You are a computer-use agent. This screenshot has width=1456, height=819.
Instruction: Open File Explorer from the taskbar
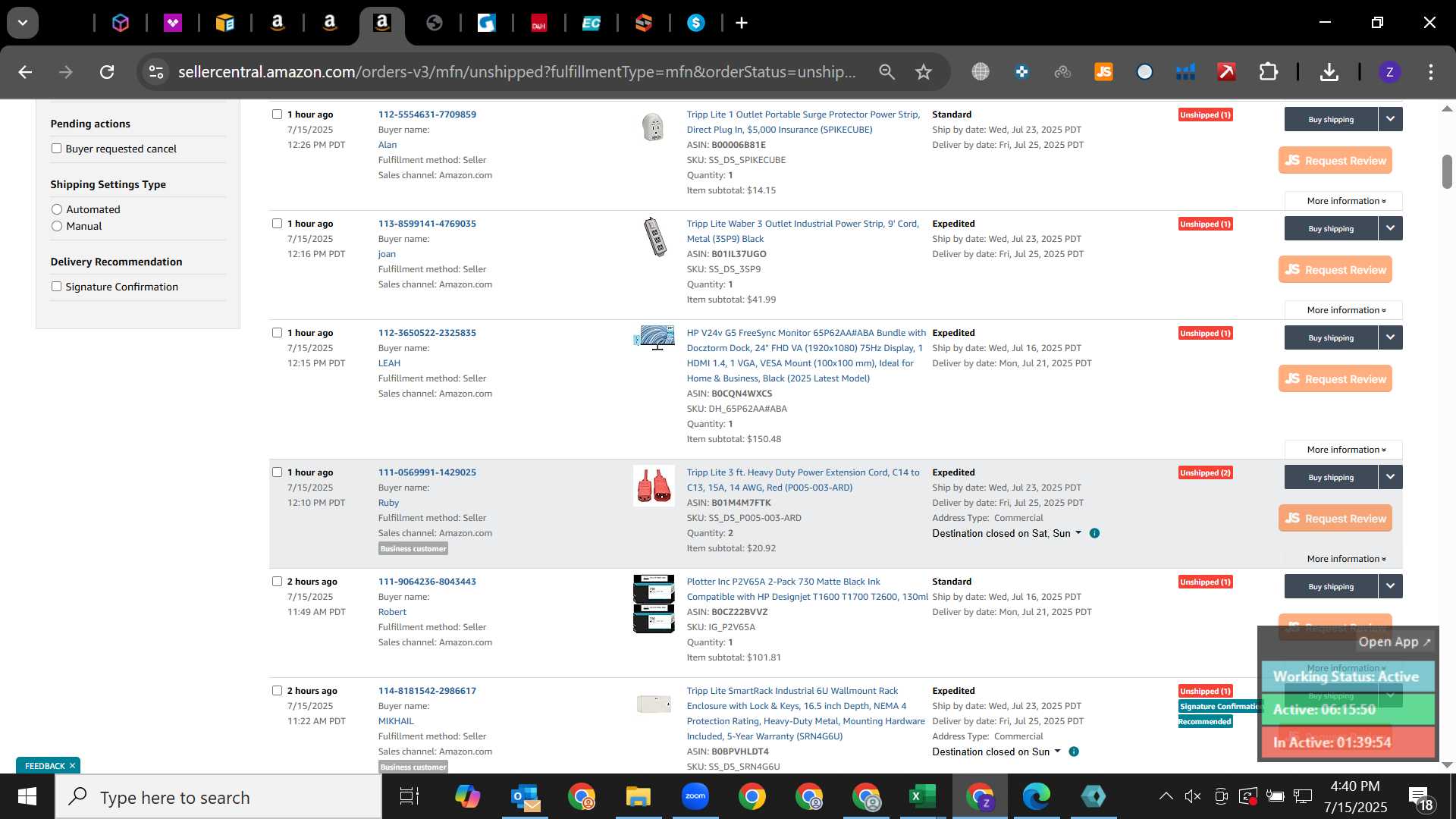coord(639,797)
